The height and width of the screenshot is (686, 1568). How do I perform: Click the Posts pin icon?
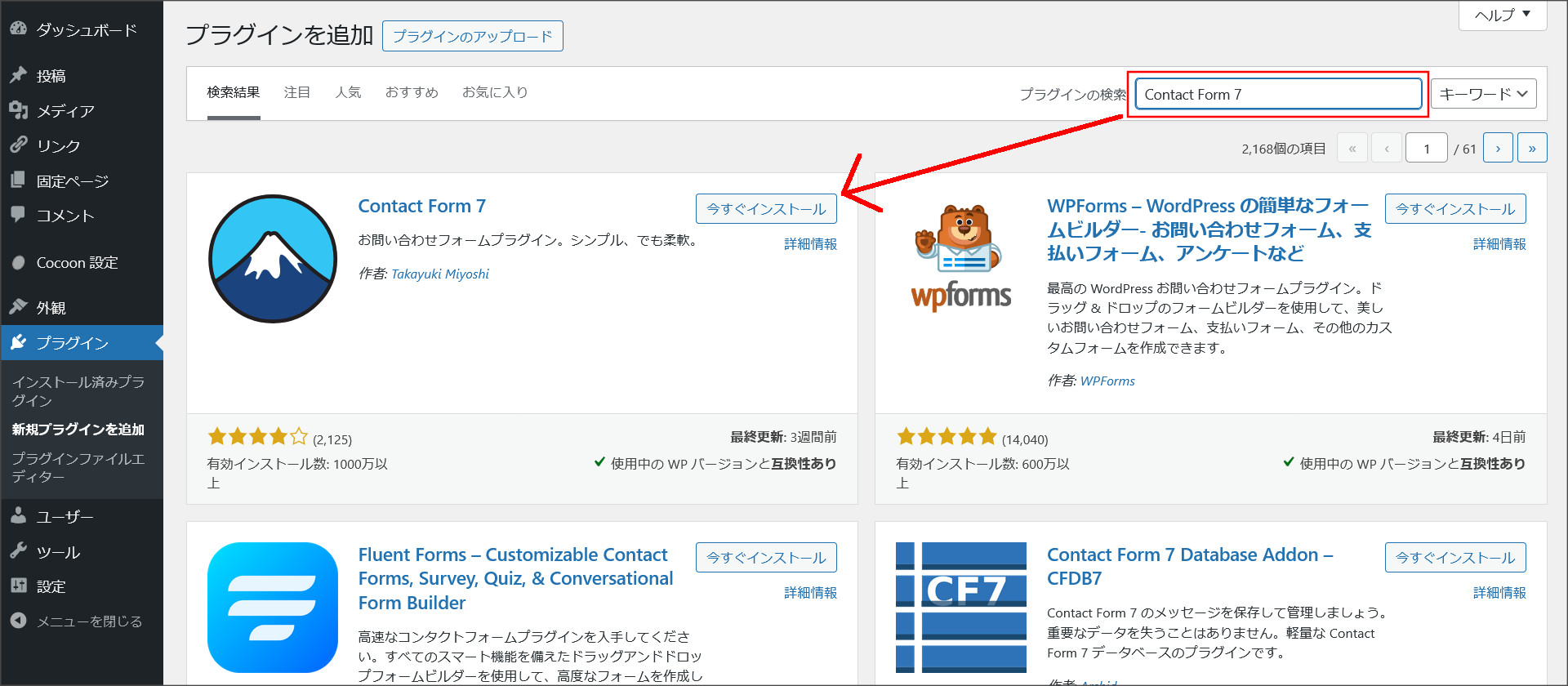(x=19, y=75)
